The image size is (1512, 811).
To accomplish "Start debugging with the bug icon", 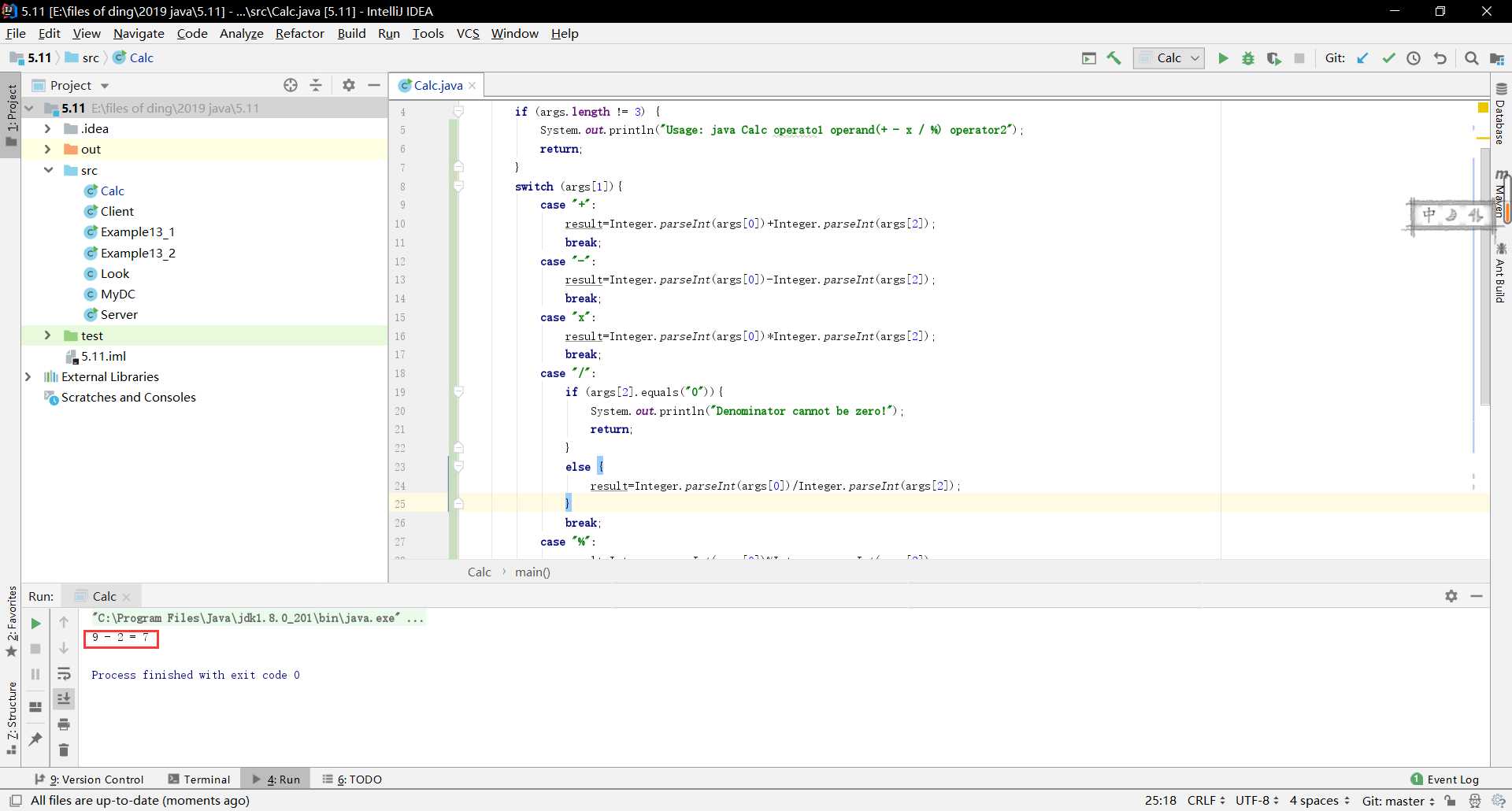I will click(x=1248, y=58).
